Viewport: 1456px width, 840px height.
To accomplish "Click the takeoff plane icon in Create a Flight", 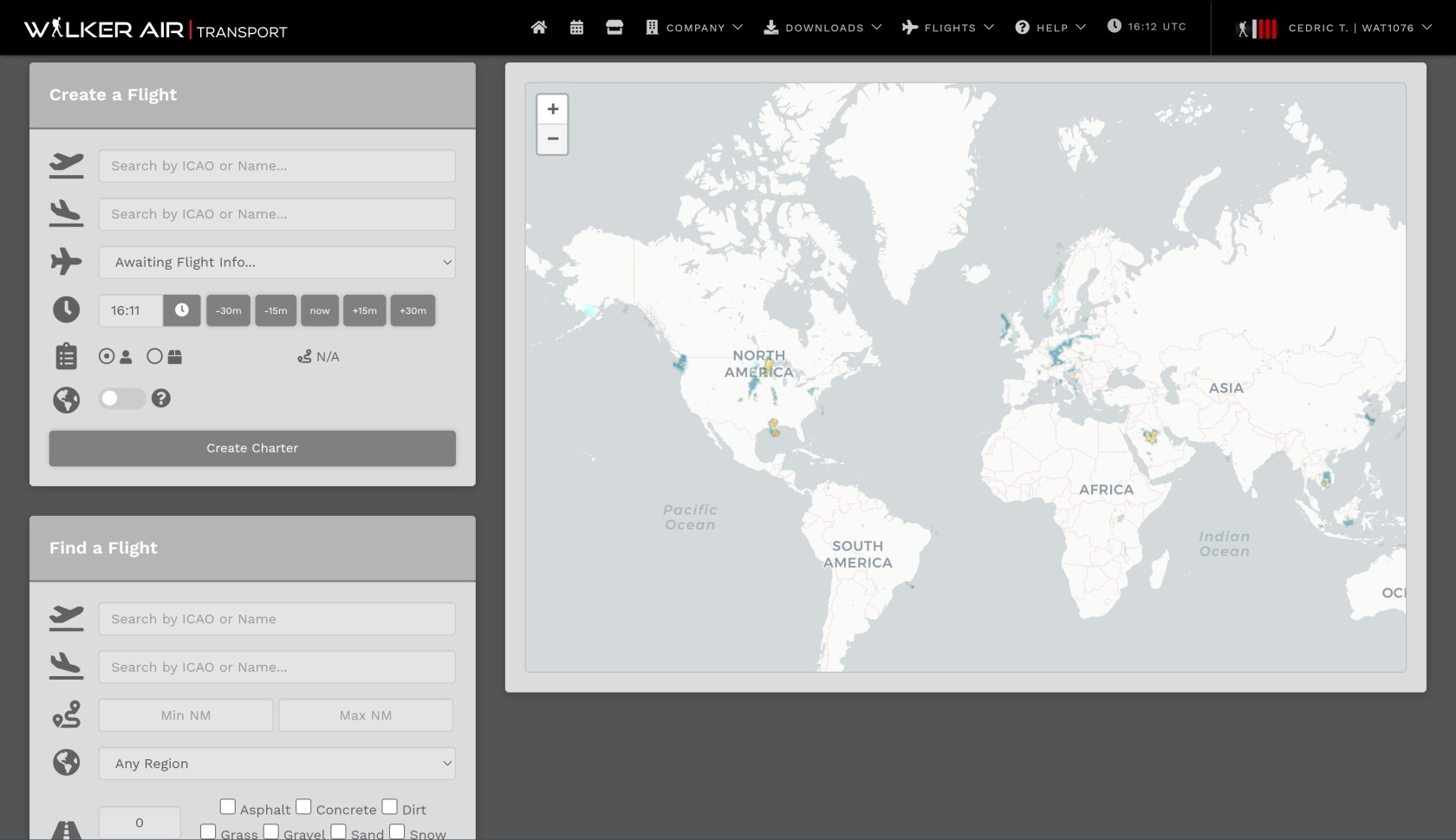I will pos(67,165).
